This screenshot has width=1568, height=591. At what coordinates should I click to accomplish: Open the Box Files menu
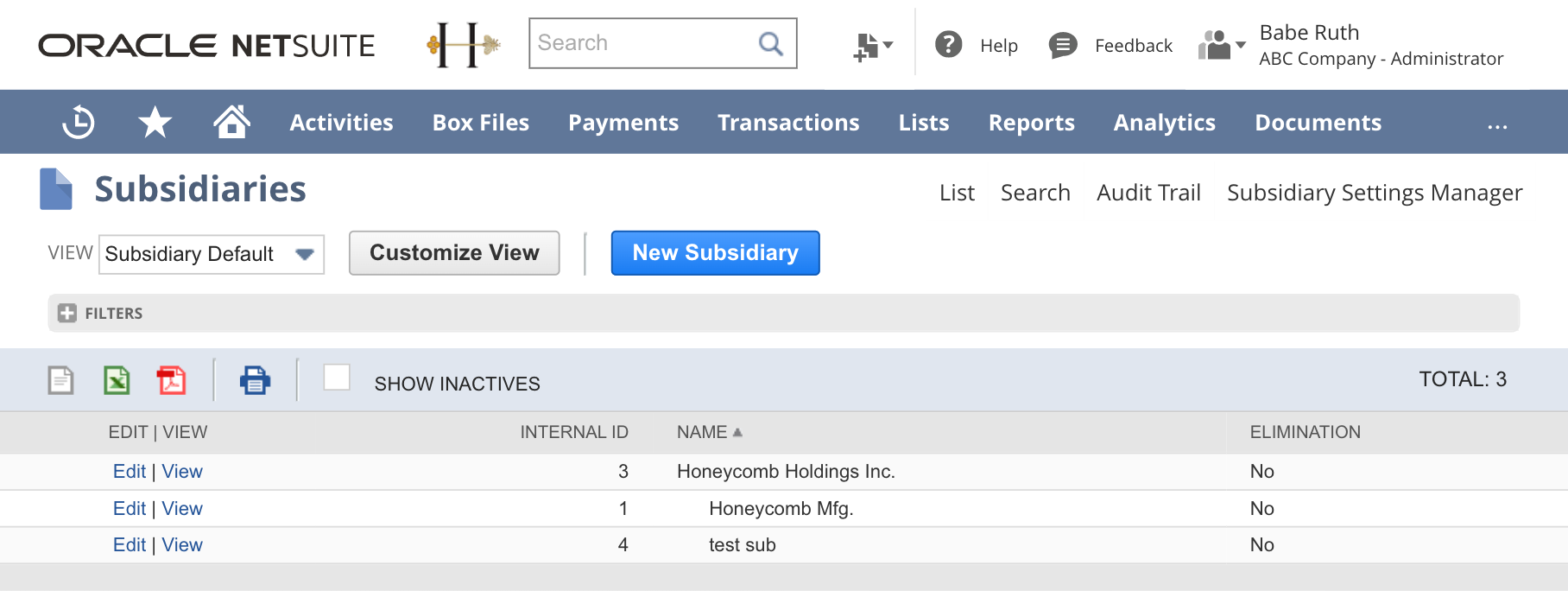click(x=481, y=123)
